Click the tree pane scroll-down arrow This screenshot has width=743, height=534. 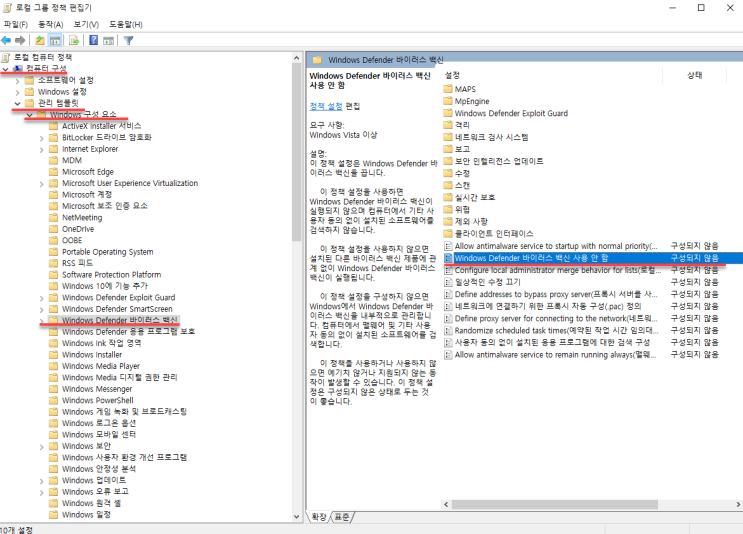pos(297,516)
